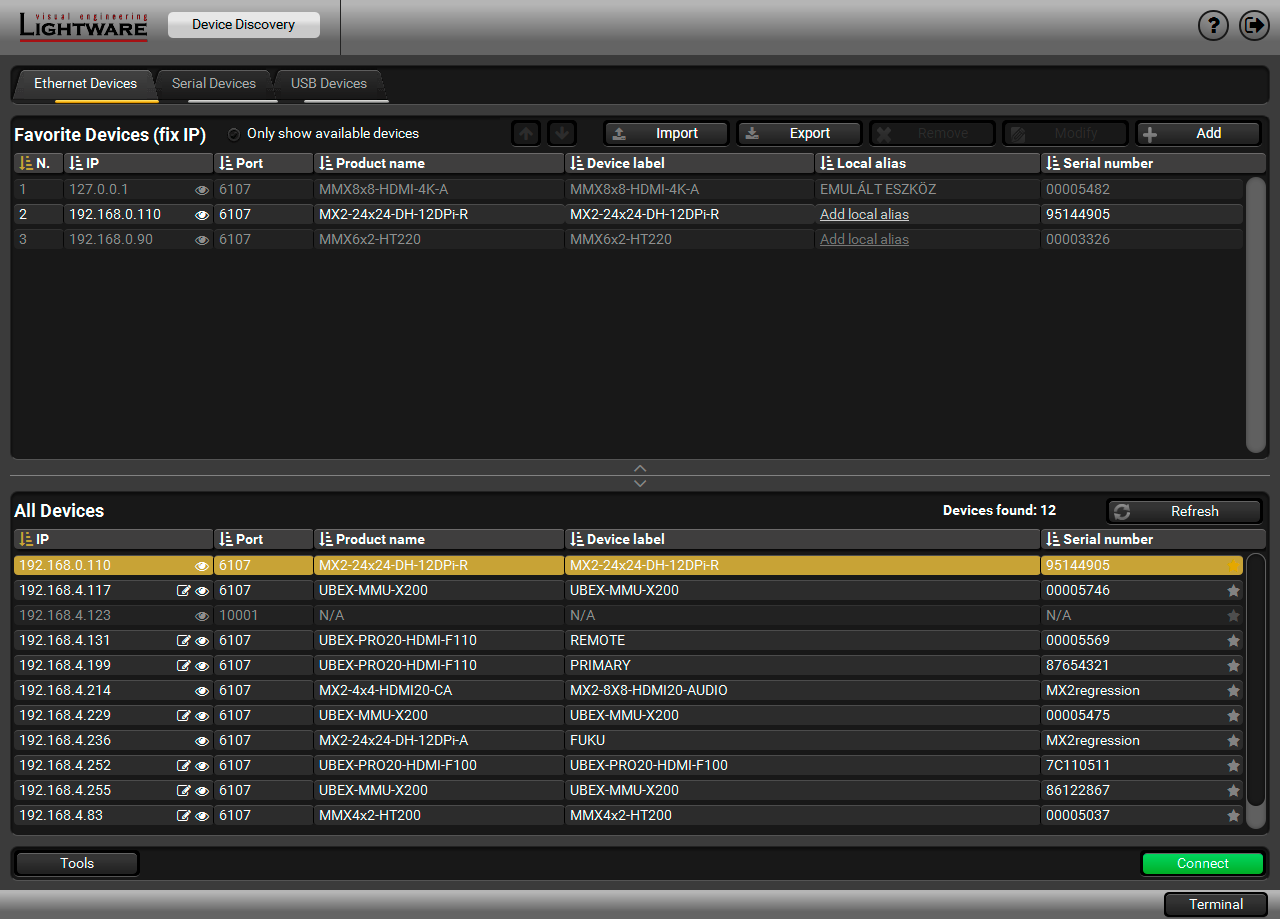Sort favorites by N. column
This screenshot has height=919, width=1280.
point(38,163)
